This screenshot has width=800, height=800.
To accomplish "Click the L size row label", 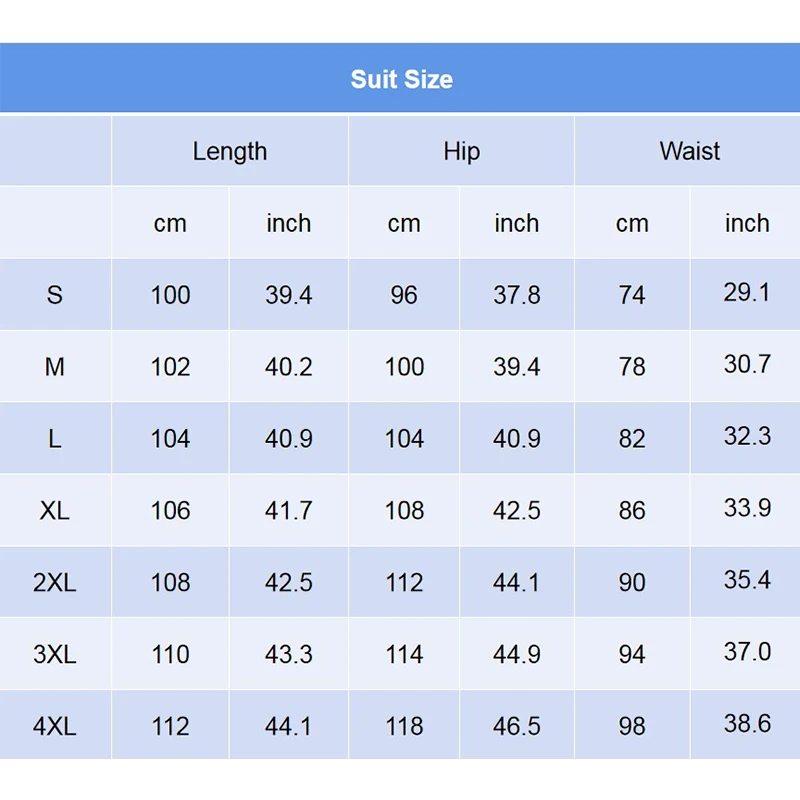I will coord(55,438).
